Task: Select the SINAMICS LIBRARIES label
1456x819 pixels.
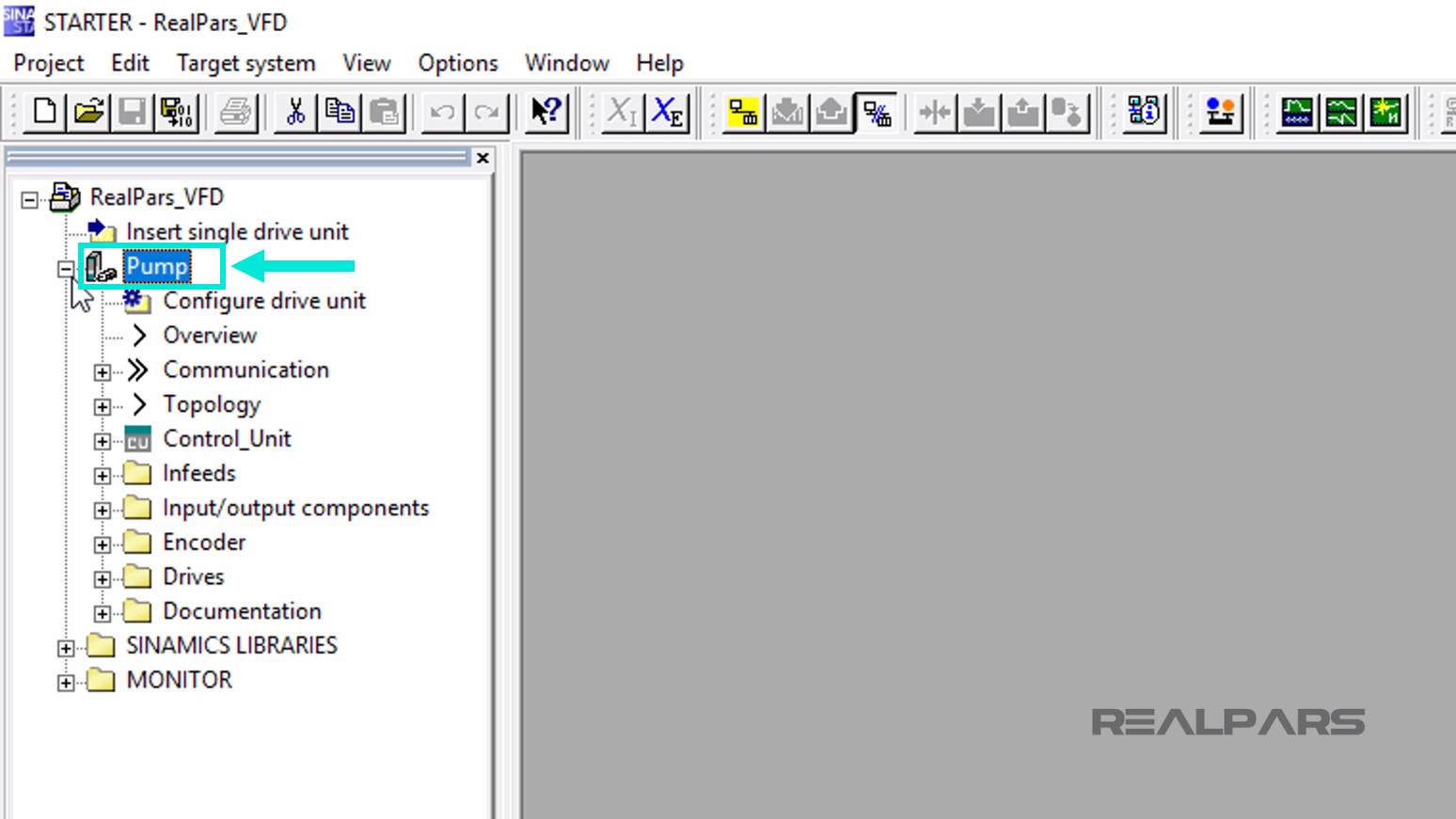Action: click(231, 645)
